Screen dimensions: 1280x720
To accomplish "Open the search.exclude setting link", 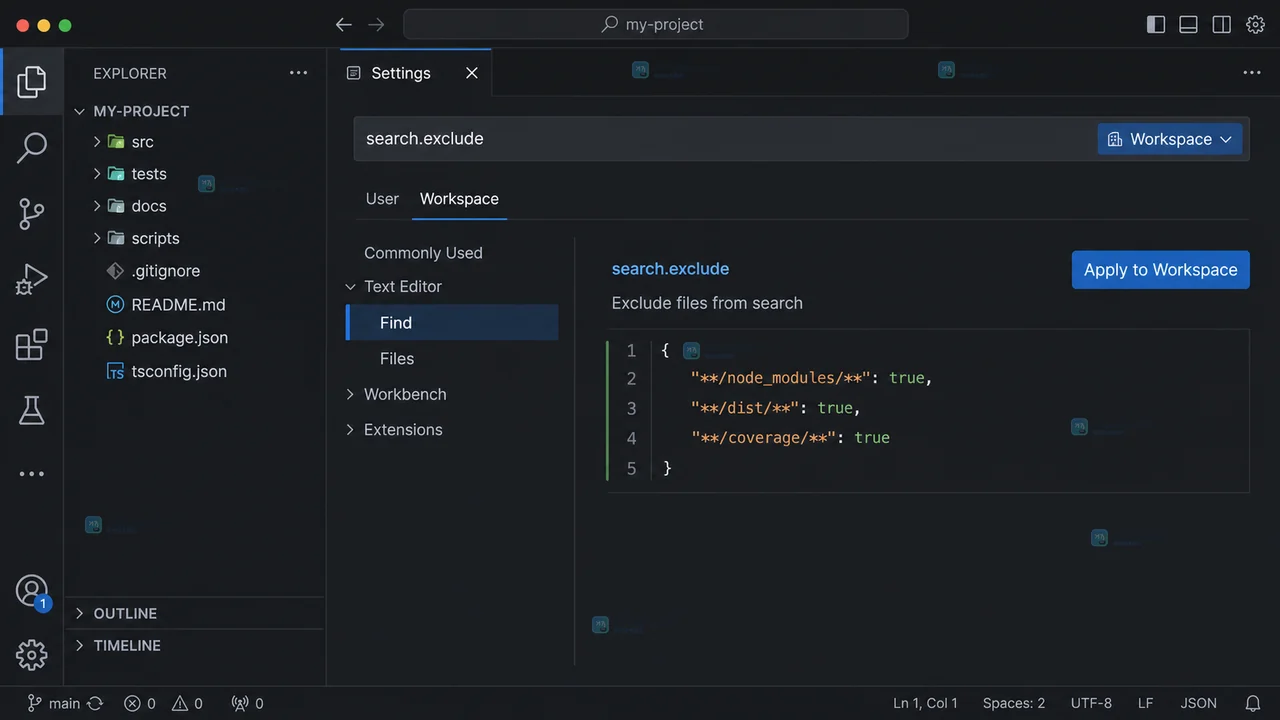I will click(x=670, y=269).
